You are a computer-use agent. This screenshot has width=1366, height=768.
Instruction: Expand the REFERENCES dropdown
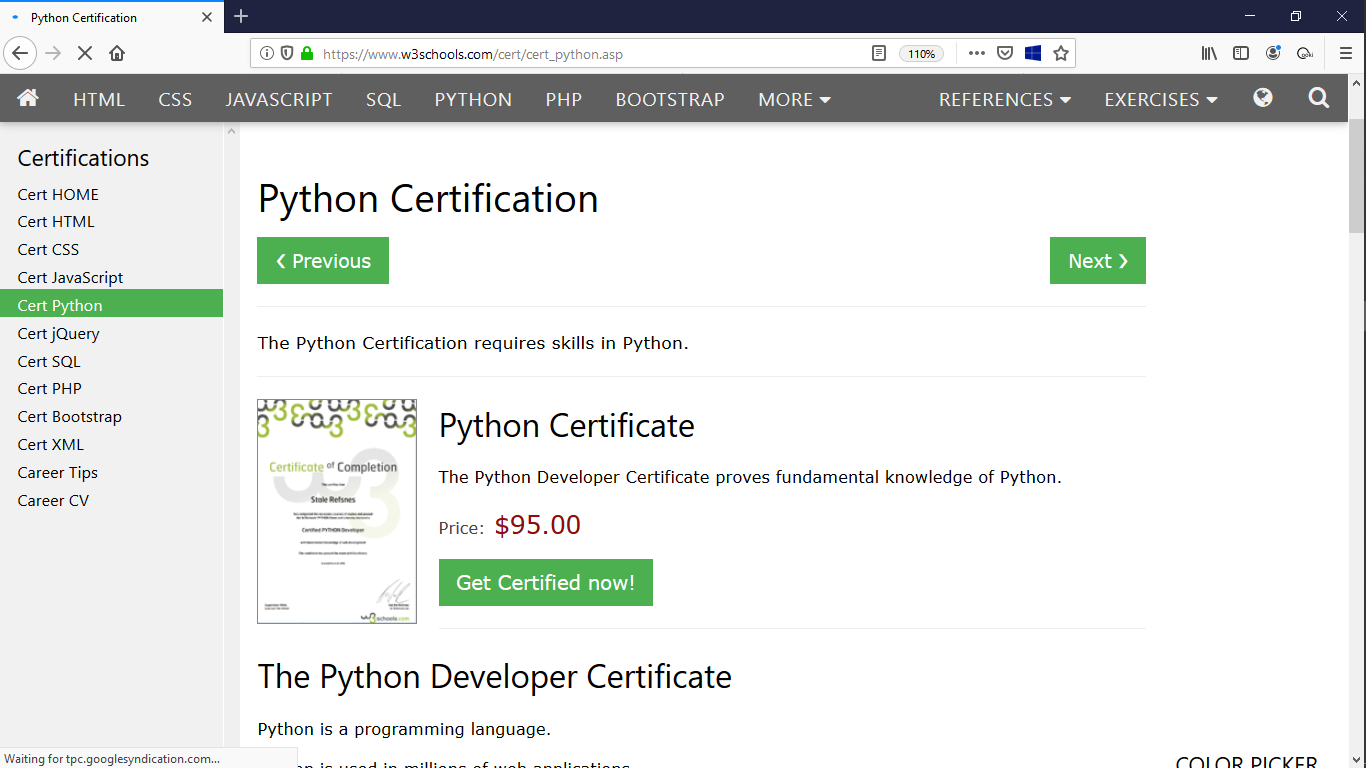click(1005, 99)
